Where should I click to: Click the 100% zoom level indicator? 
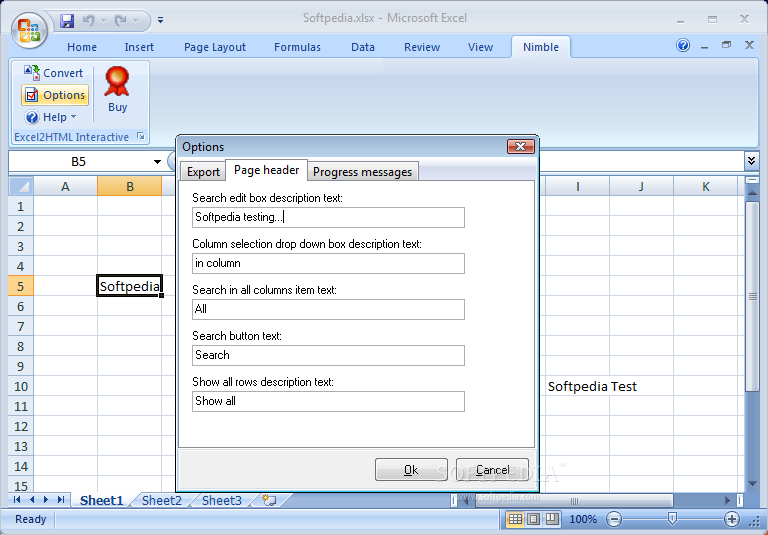point(583,519)
